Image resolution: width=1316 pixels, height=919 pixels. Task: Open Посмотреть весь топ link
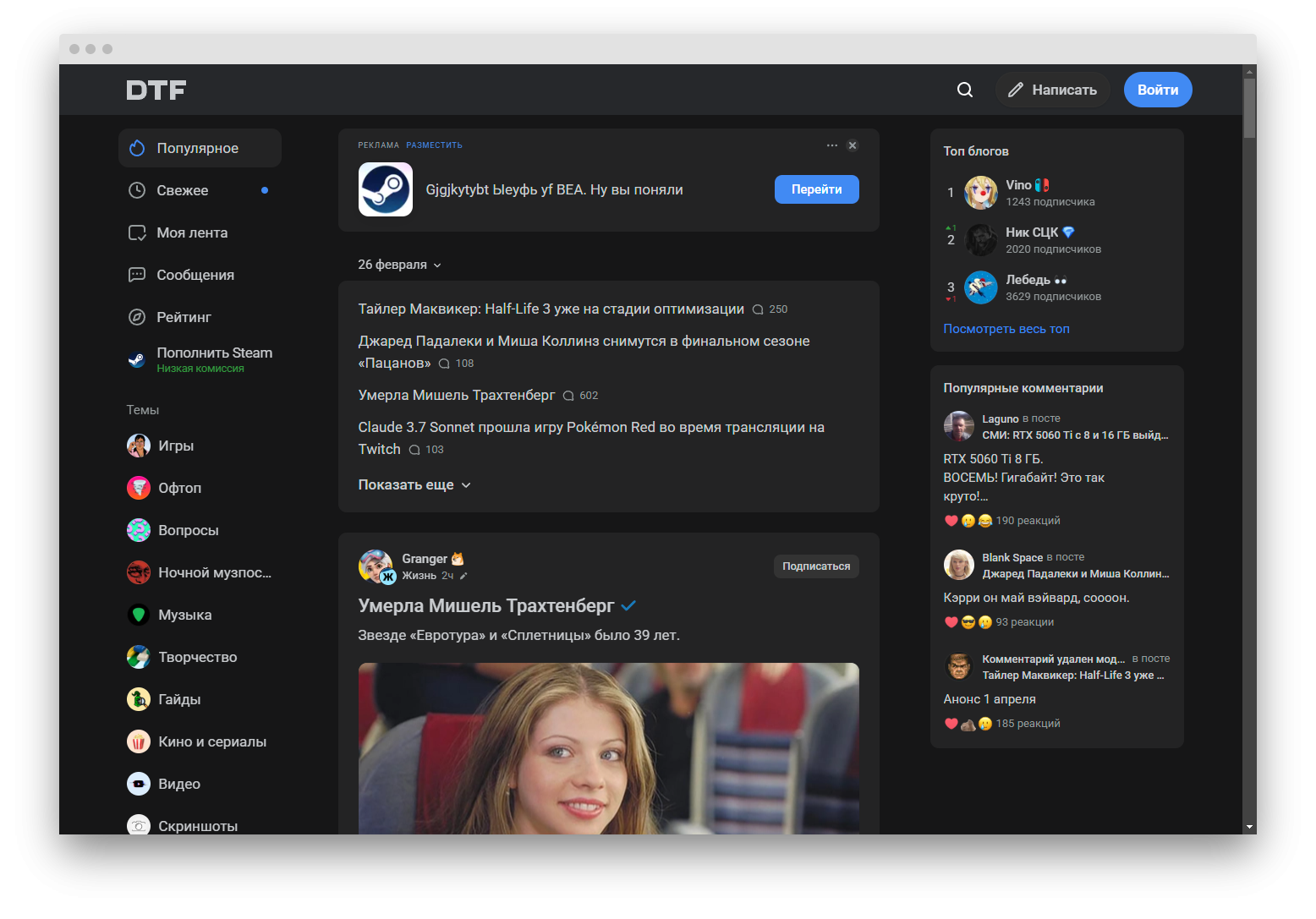click(1006, 329)
